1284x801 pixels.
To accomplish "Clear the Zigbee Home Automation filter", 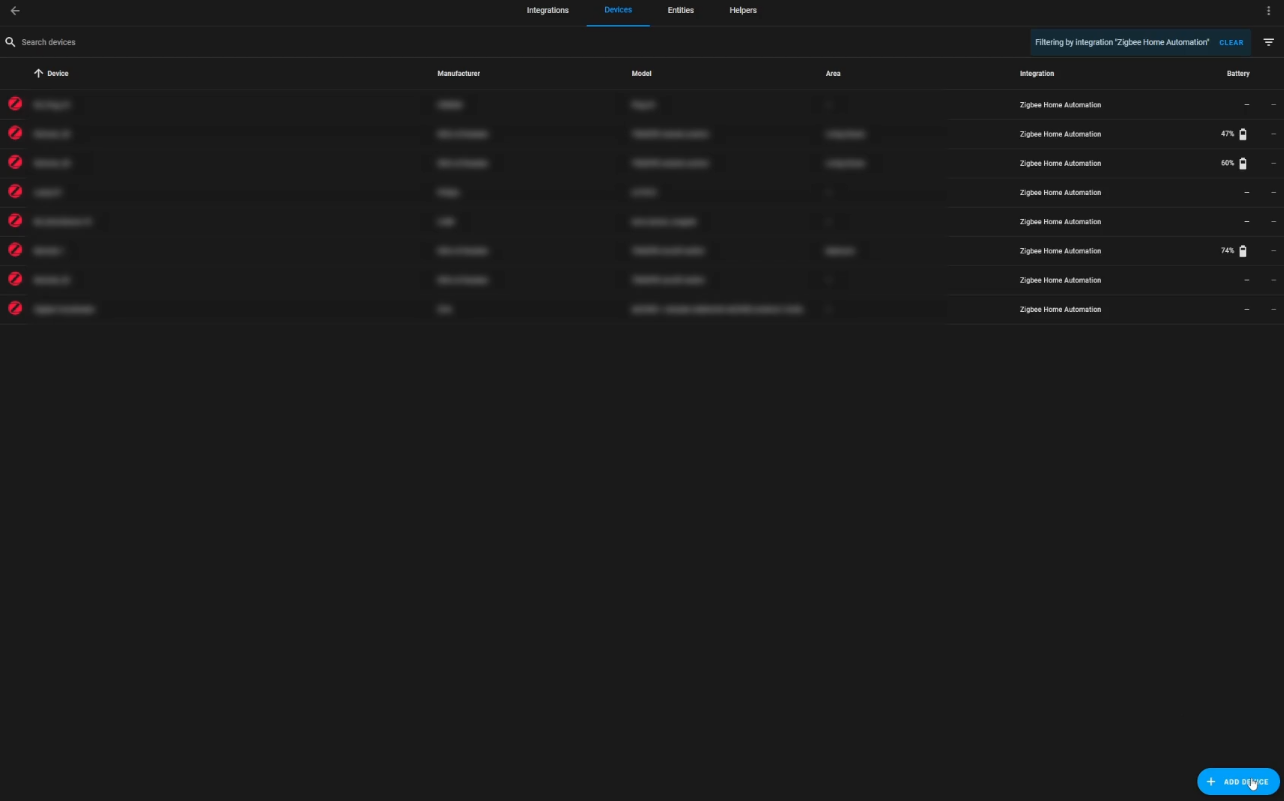I will point(1231,42).
